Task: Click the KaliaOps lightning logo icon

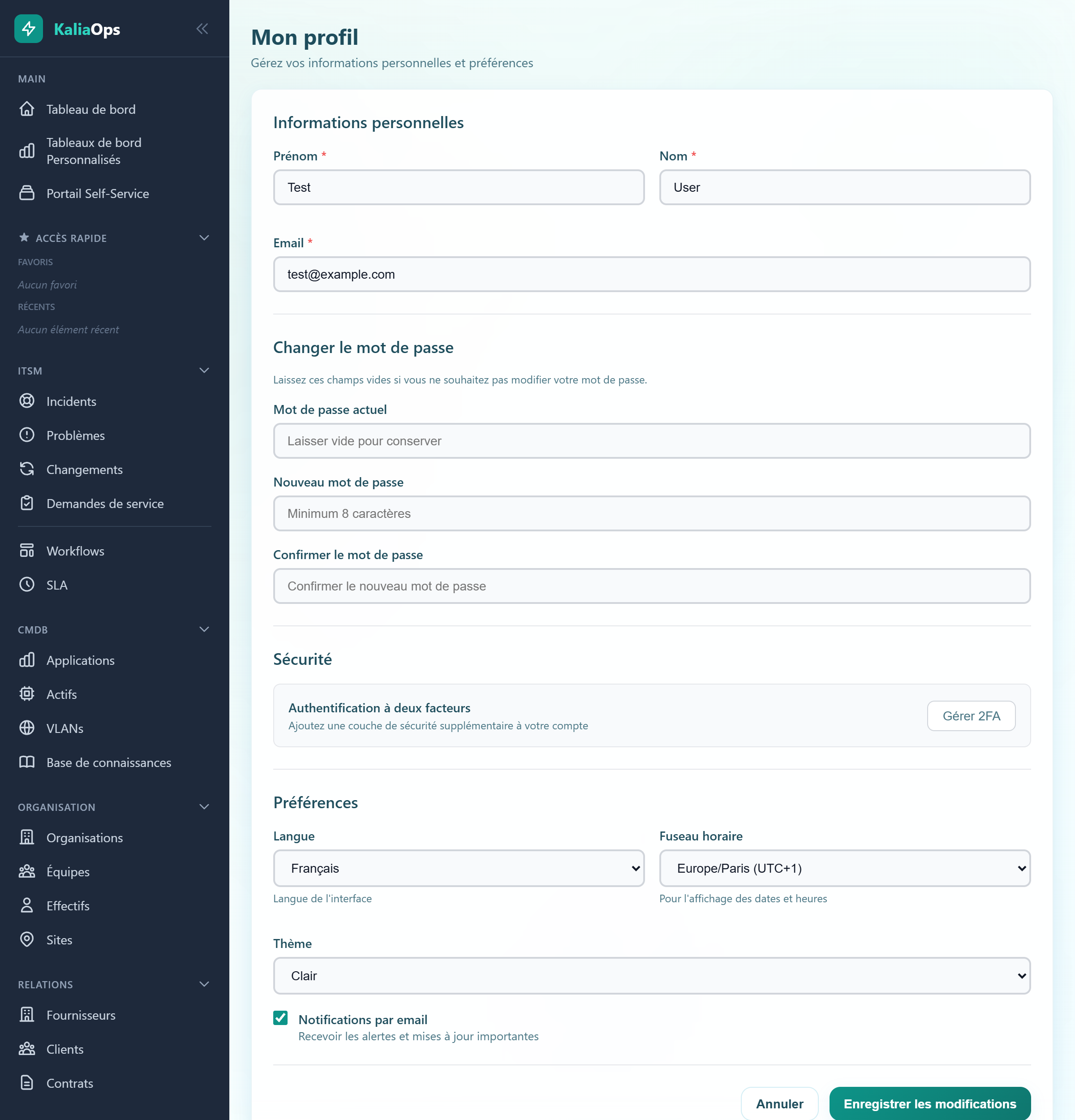Action: pos(29,29)
